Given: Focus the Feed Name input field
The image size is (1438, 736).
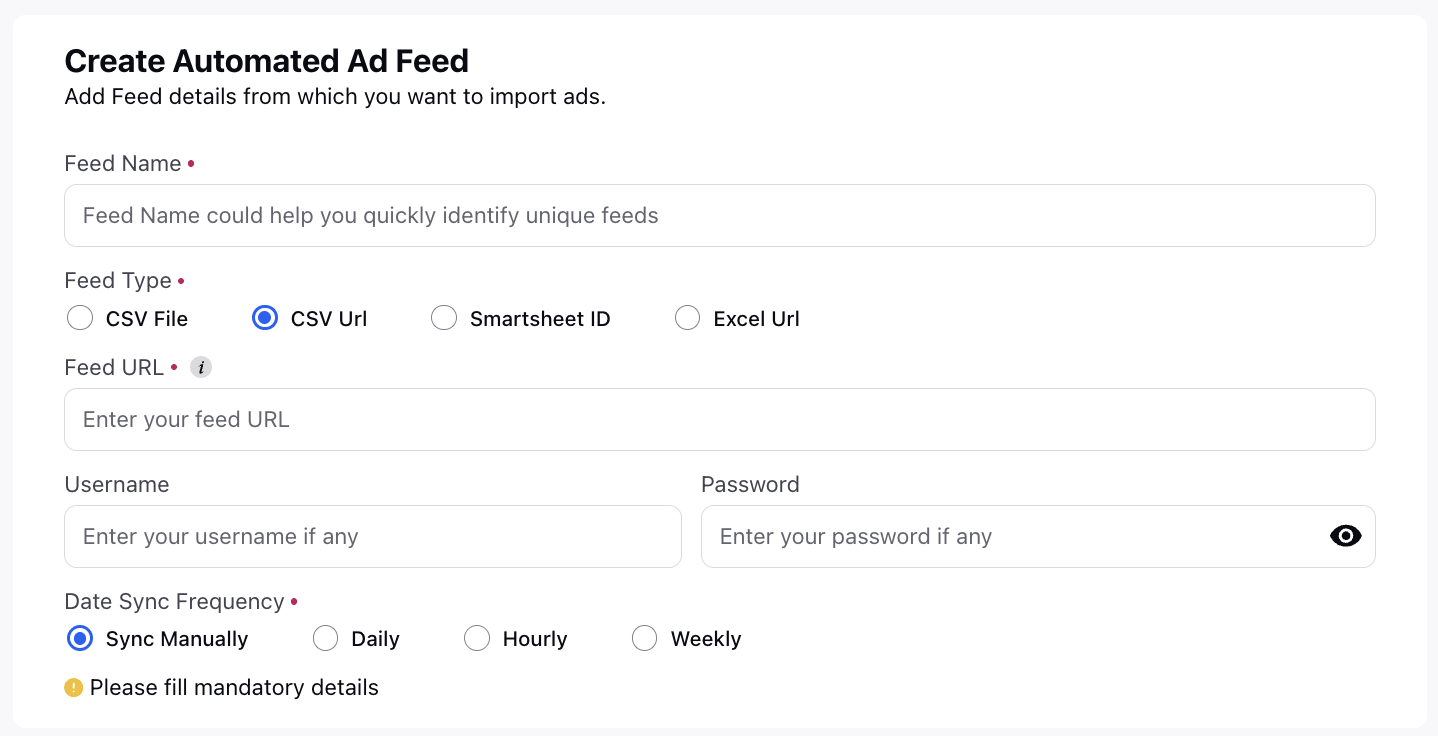Looking at the screenshot, I should point(720,216).
